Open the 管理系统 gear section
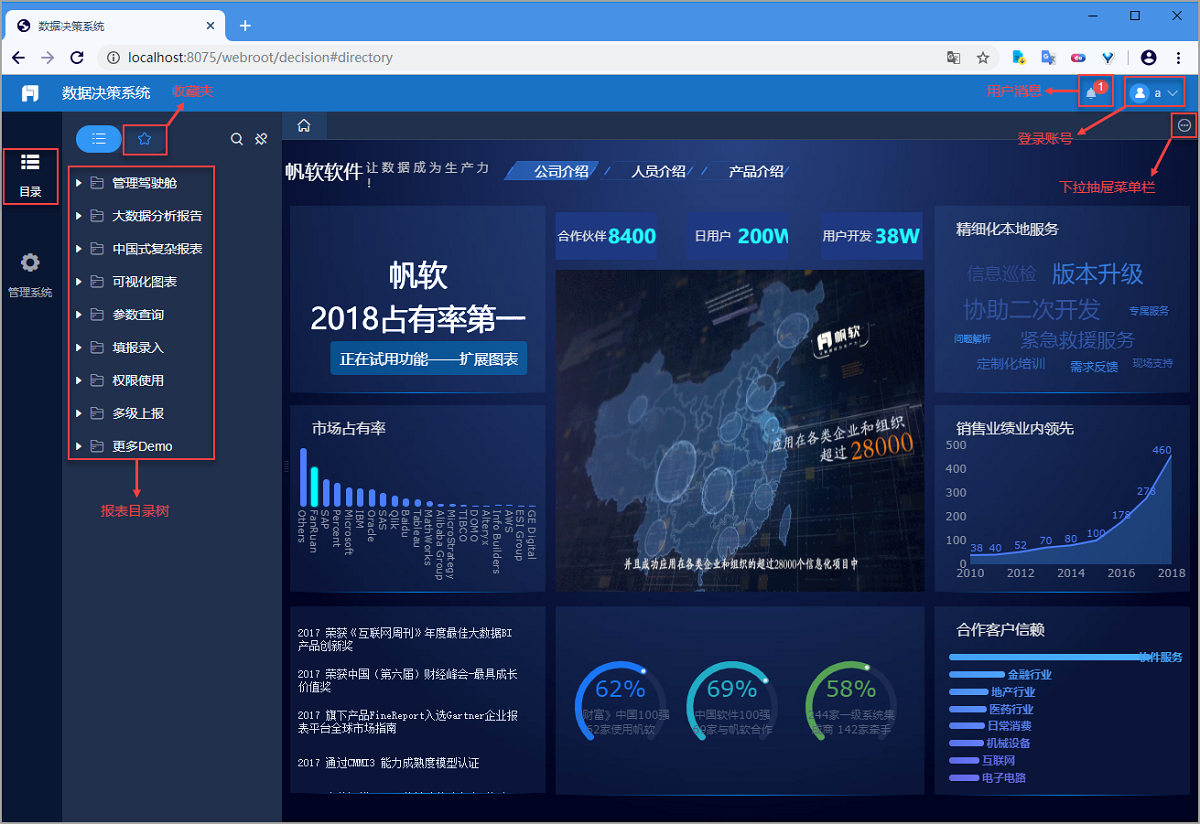The height and width of the screenshot is (824, 1200). [30, 275]
